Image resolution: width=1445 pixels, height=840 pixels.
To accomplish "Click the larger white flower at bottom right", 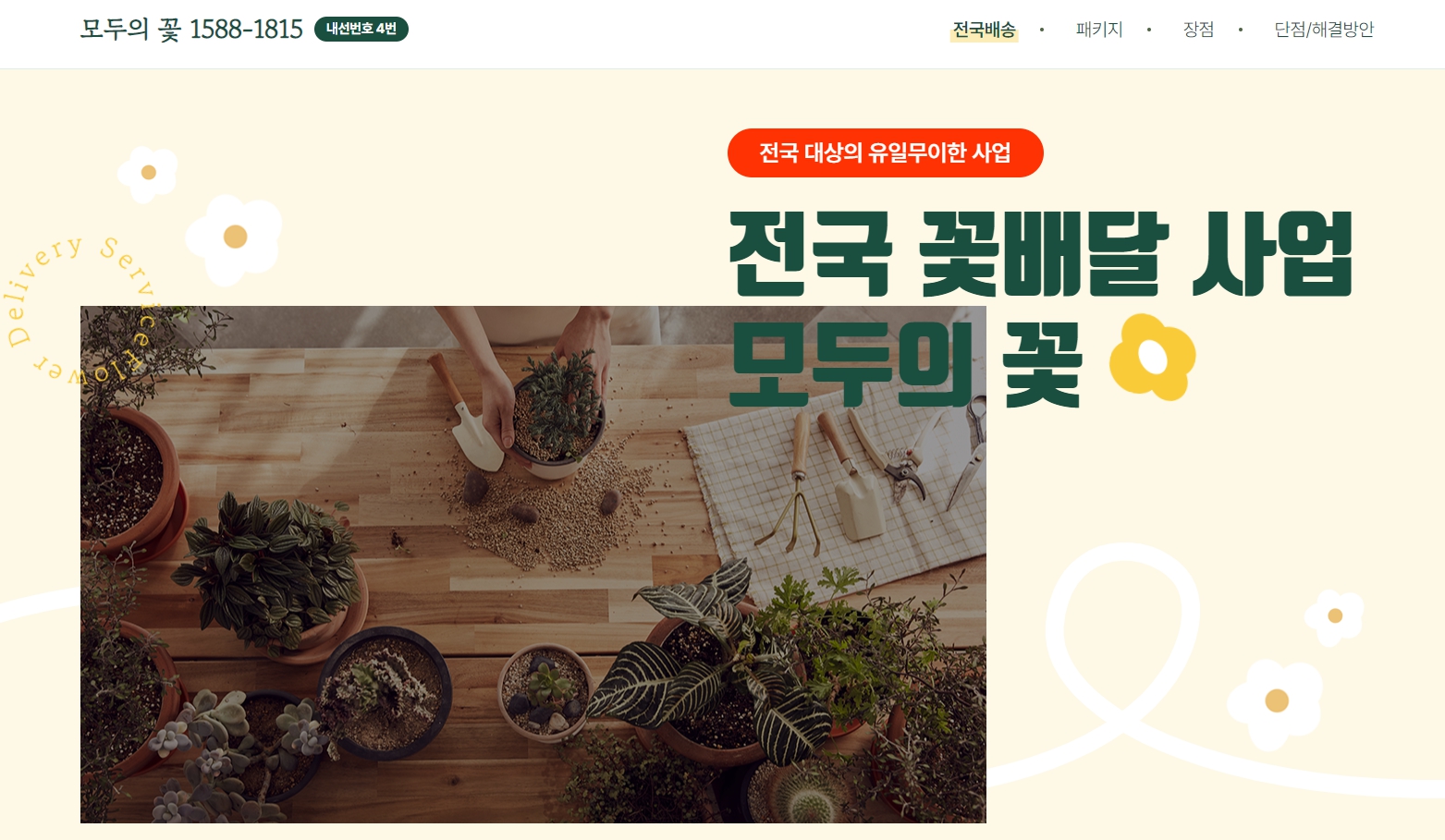I will (1275, 702).
